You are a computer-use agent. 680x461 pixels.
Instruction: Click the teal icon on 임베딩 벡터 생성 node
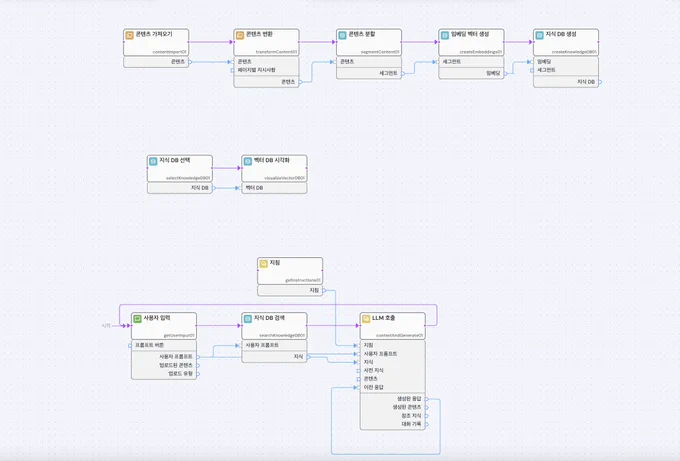pyautogui.click(x=445, y=35)
